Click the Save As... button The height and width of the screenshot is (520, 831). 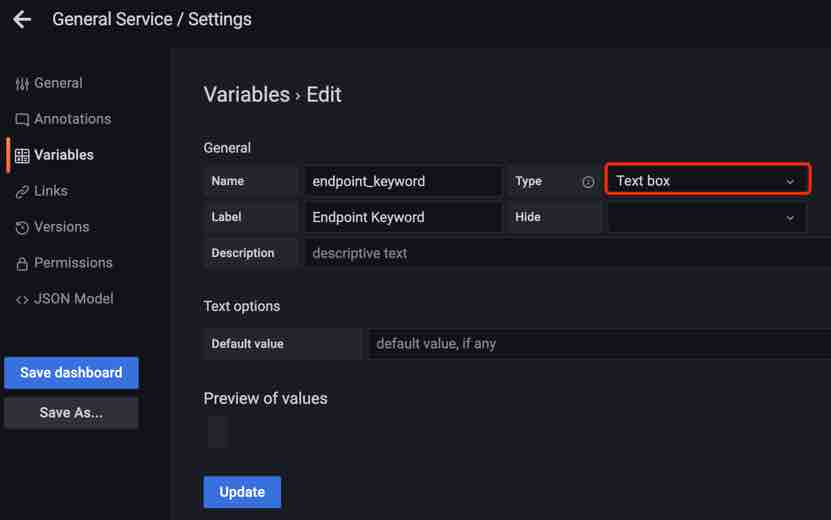[71, 412]
